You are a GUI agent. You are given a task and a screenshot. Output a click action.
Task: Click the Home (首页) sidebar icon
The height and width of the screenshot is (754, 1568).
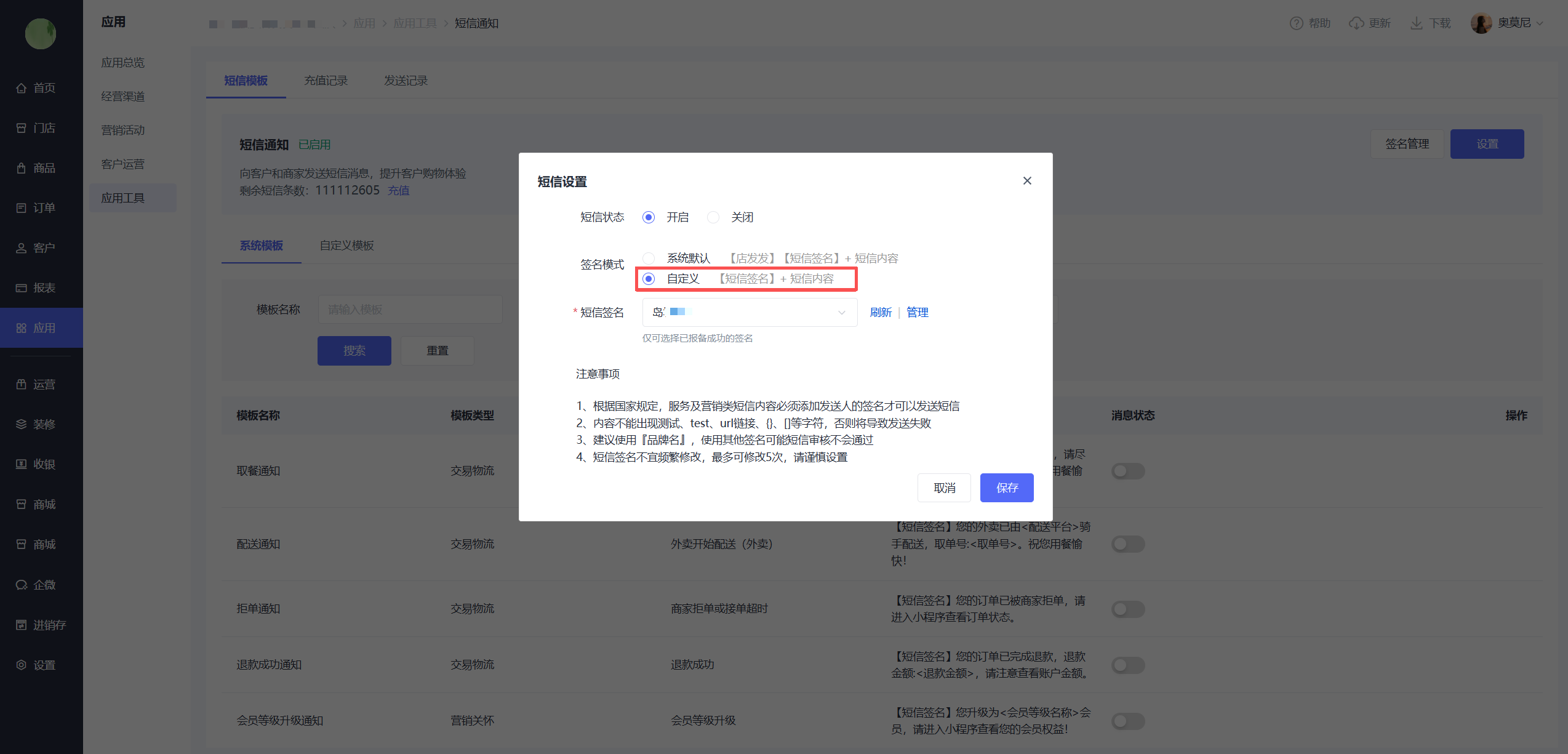(22, 88)
